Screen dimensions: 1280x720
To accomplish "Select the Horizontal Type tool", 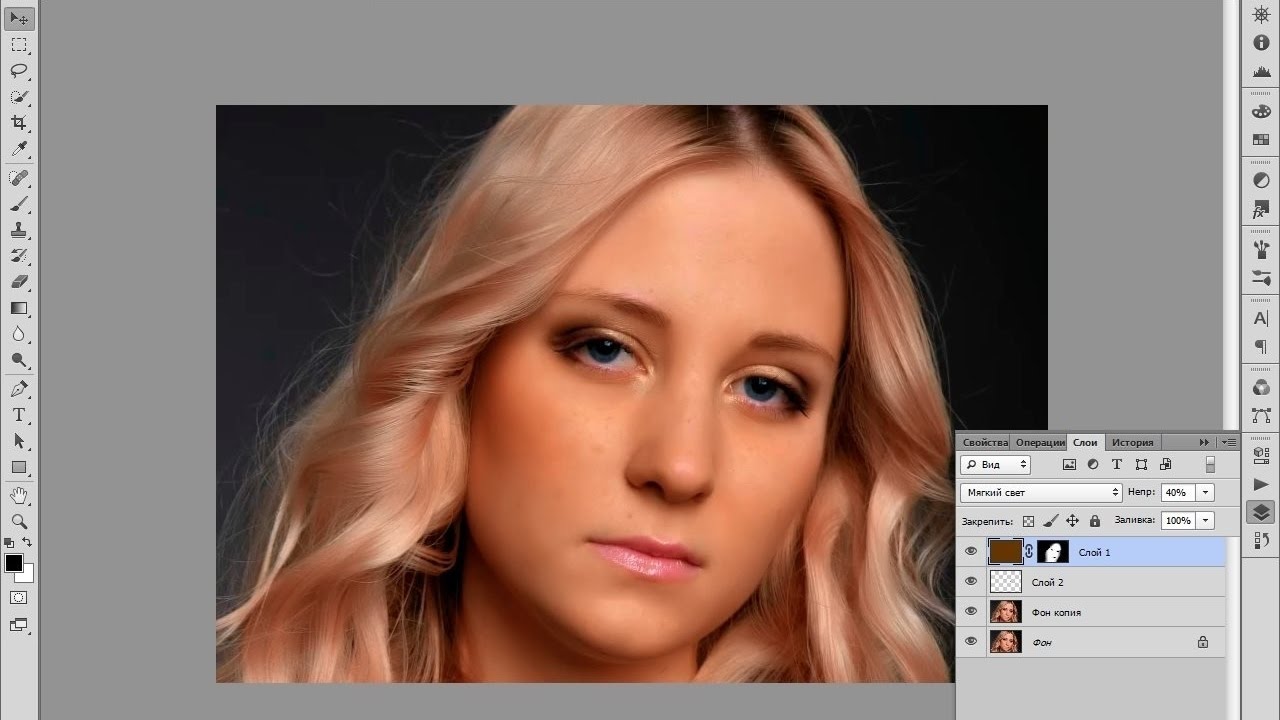I will [x=19, y=415].
